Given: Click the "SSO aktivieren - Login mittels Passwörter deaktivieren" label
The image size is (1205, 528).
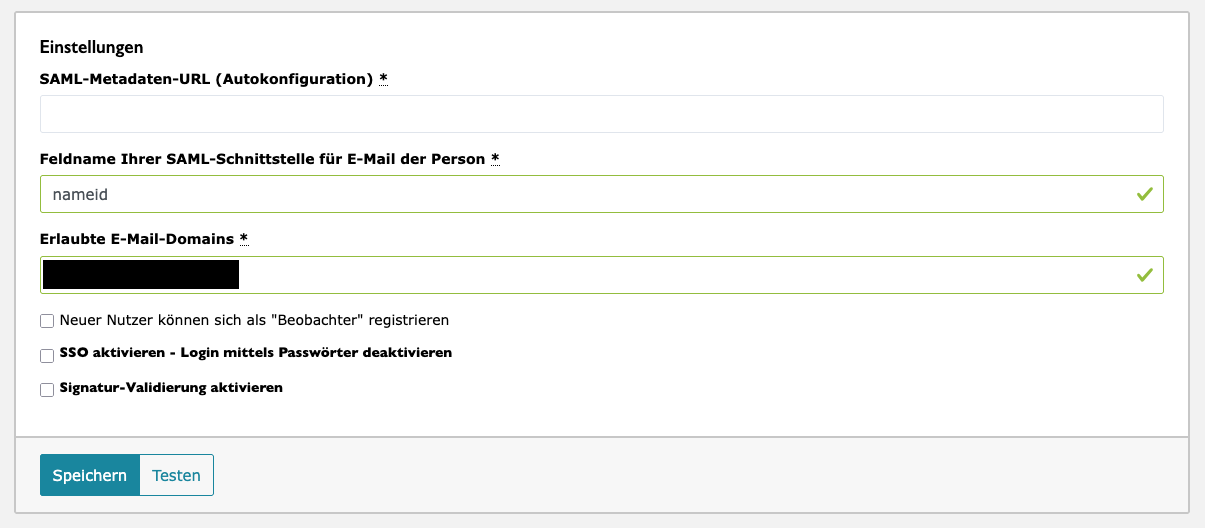Looking at the screenshot, I should (256, 353).
